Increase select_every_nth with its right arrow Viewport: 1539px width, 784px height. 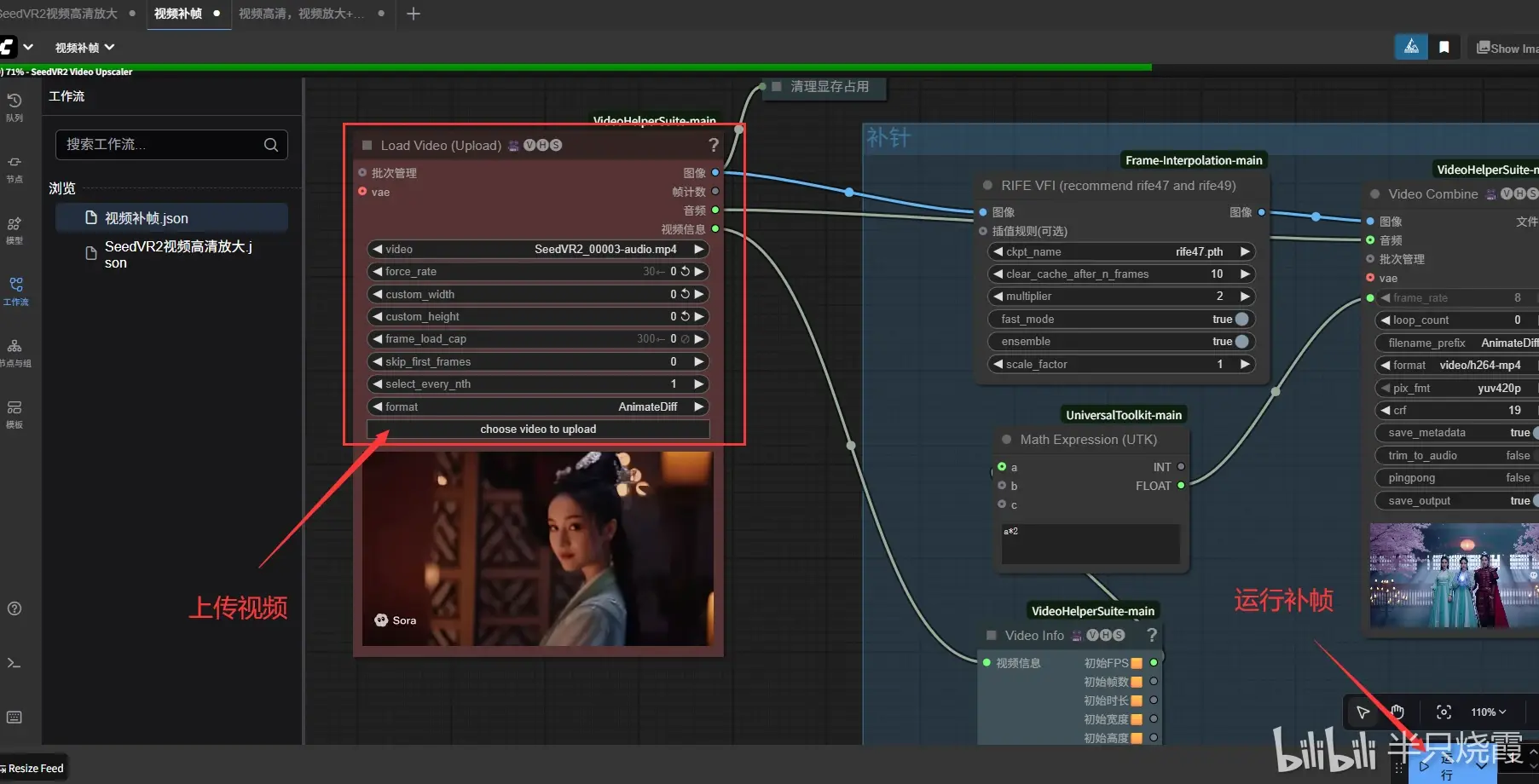[x=699, y=384]
